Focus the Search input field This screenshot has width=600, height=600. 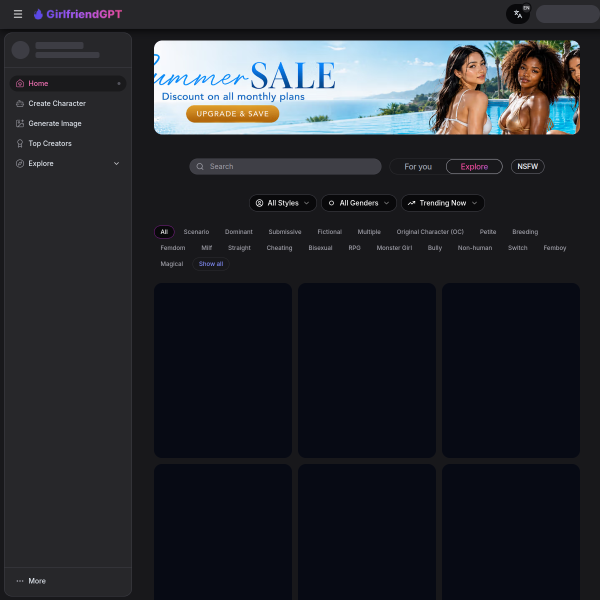pyautogui.click(x=285, y=166)
